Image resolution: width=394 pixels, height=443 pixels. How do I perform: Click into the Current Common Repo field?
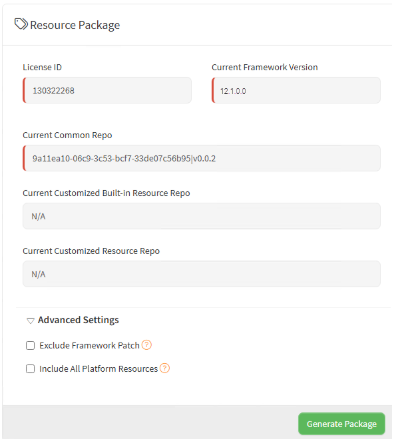(x=202, y=158)
